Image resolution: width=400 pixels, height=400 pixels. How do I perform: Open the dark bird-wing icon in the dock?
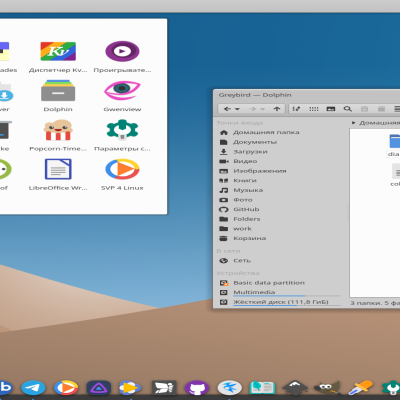(164, 388)
